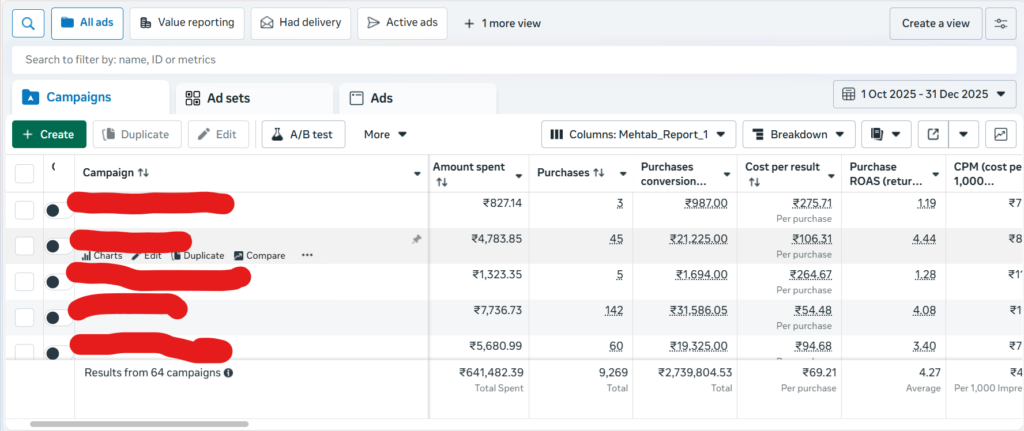Click the export/share arrow icon
The height and width of the screenshot is (431, 1024).
(933, 134)
